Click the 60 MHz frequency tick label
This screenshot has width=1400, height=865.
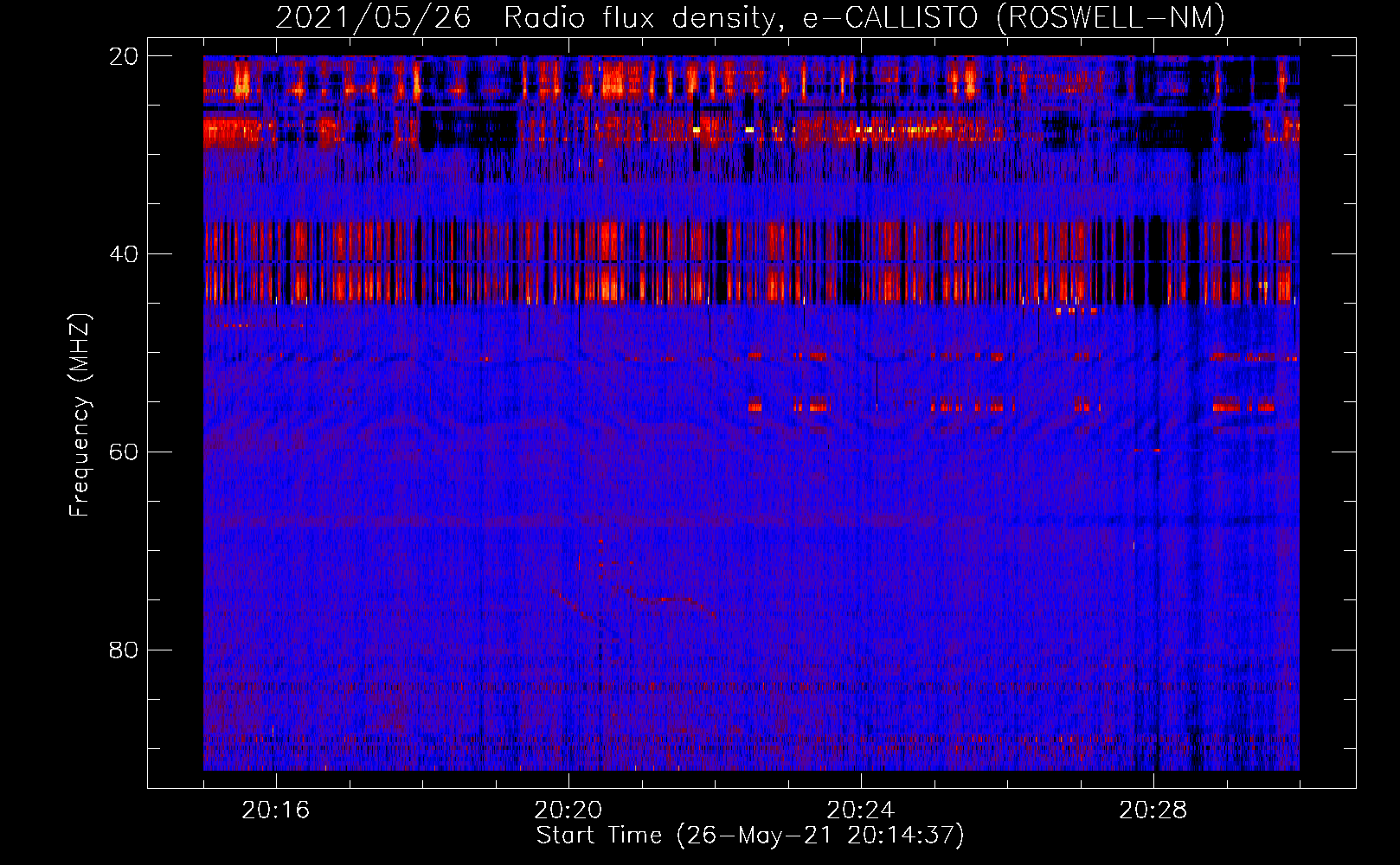[124, 452]
